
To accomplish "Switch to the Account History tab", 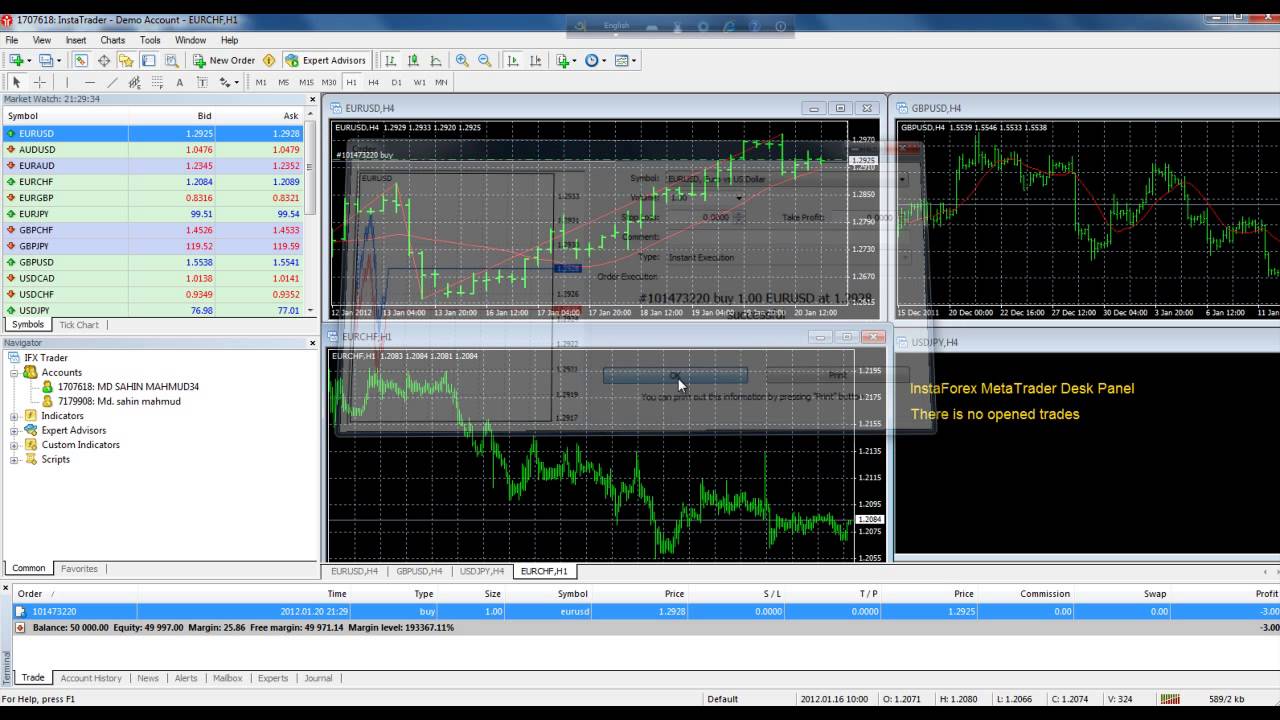I will [x=91, y=678].
